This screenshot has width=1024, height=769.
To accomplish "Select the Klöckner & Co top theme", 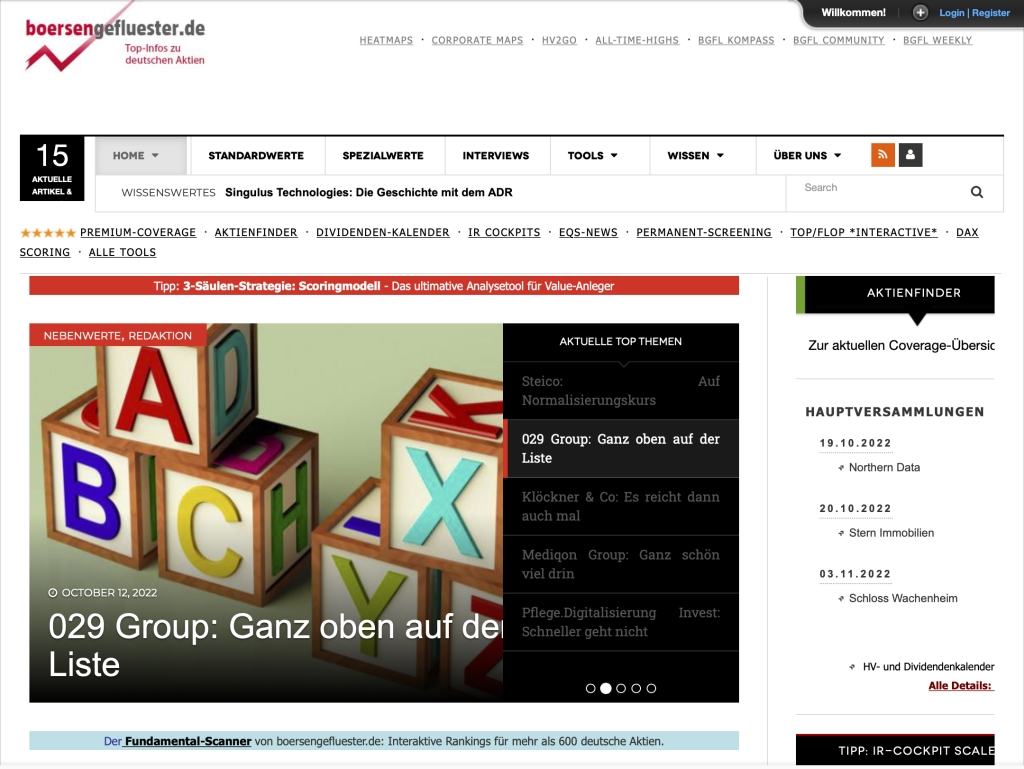I will (620, 506).
